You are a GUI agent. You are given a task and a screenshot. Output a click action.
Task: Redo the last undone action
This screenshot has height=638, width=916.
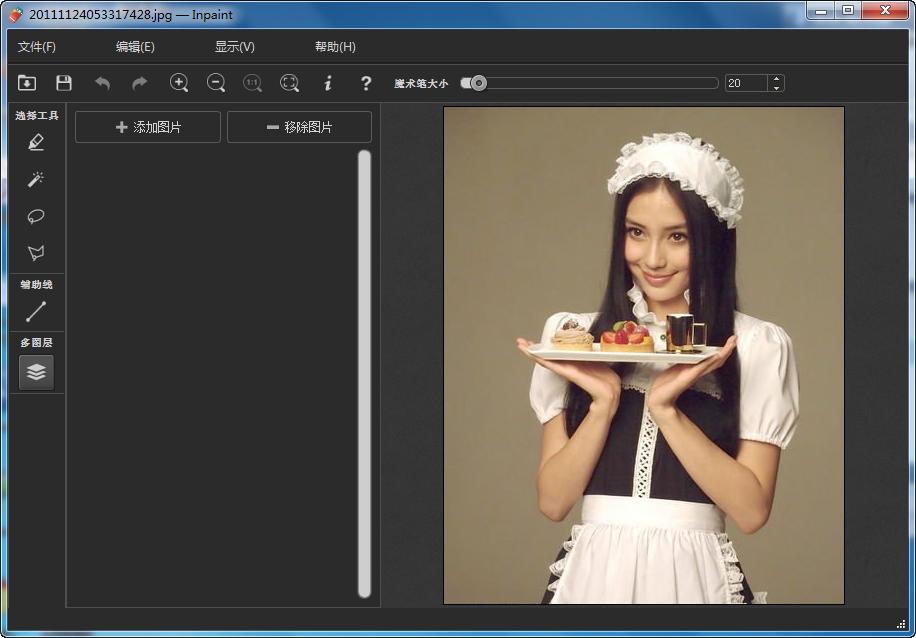point(139,83)
